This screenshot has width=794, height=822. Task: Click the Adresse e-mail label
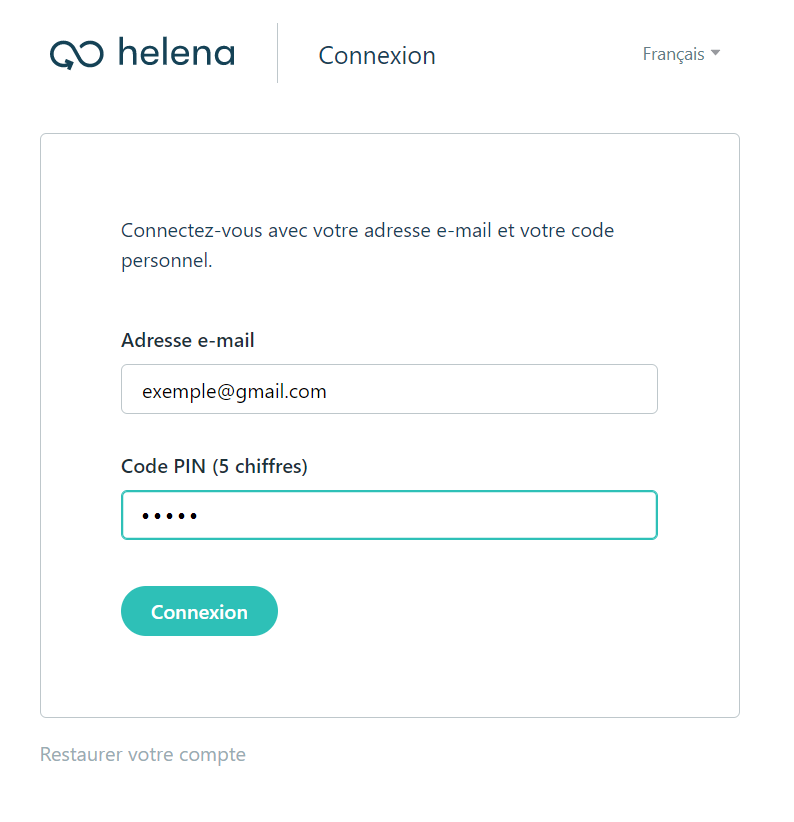[188, 340]
